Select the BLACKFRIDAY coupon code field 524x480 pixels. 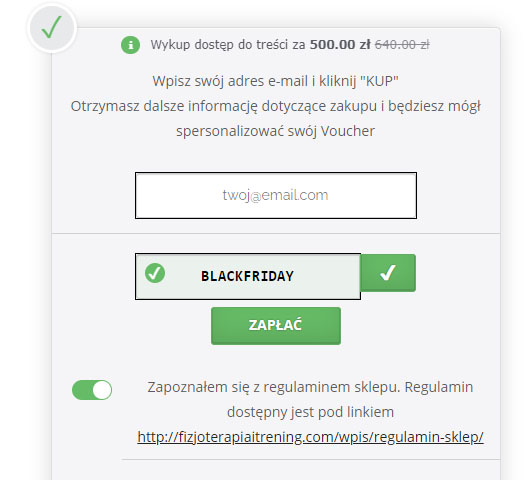248,276
